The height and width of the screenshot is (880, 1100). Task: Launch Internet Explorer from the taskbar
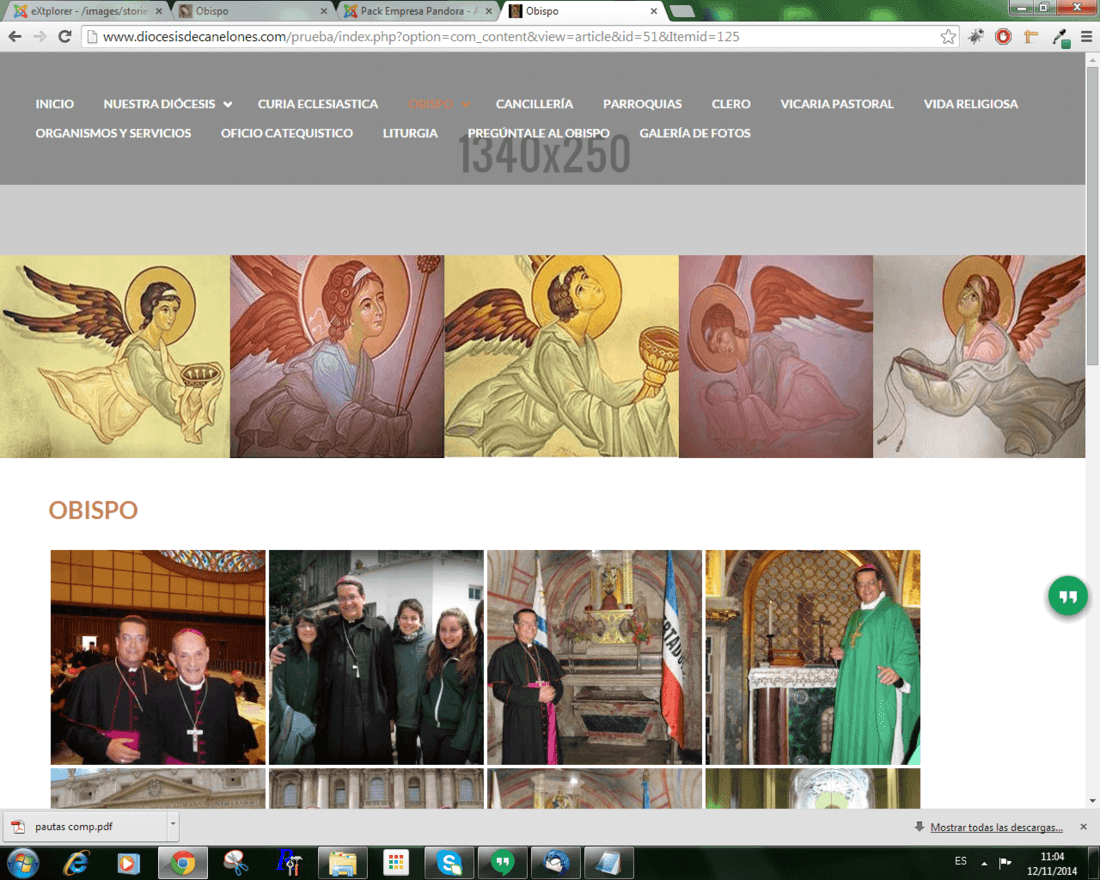(x=76, y=862)
